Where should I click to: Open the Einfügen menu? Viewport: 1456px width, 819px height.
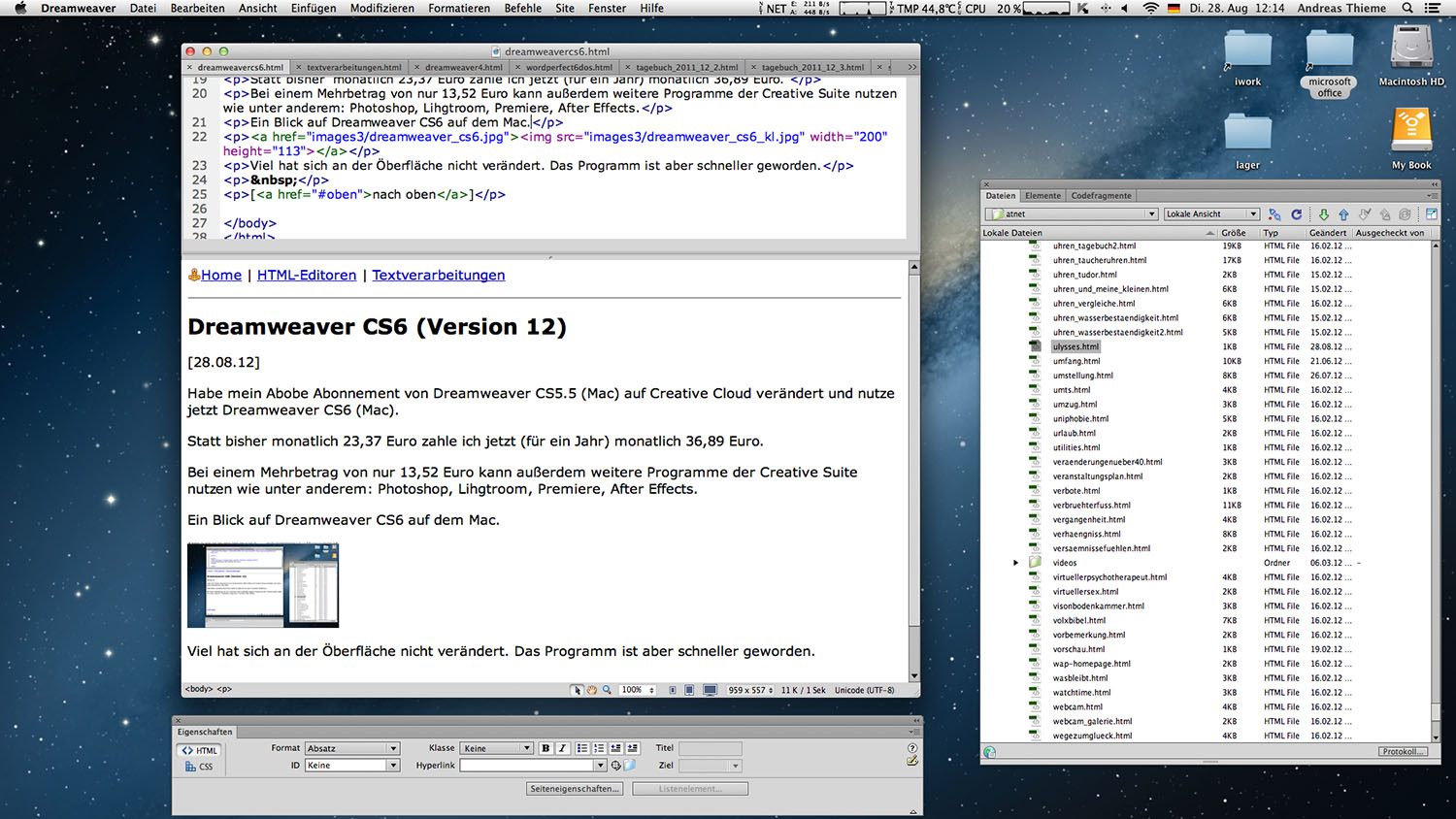(x=314, y=8)
